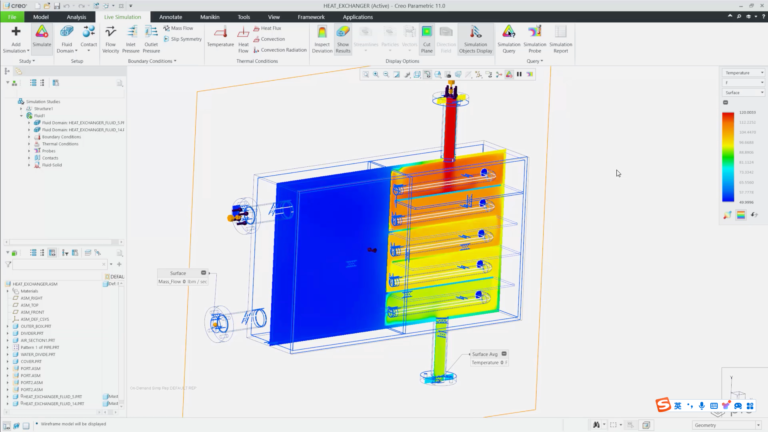
Task: Switch to the View tab
Action: coord(274,17)
